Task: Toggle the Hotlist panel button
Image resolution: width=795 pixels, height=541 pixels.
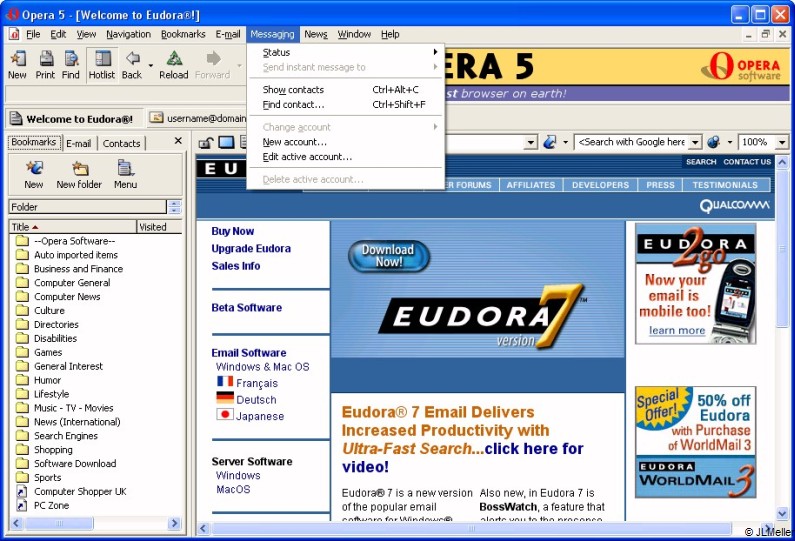Action: pos(102,64)
